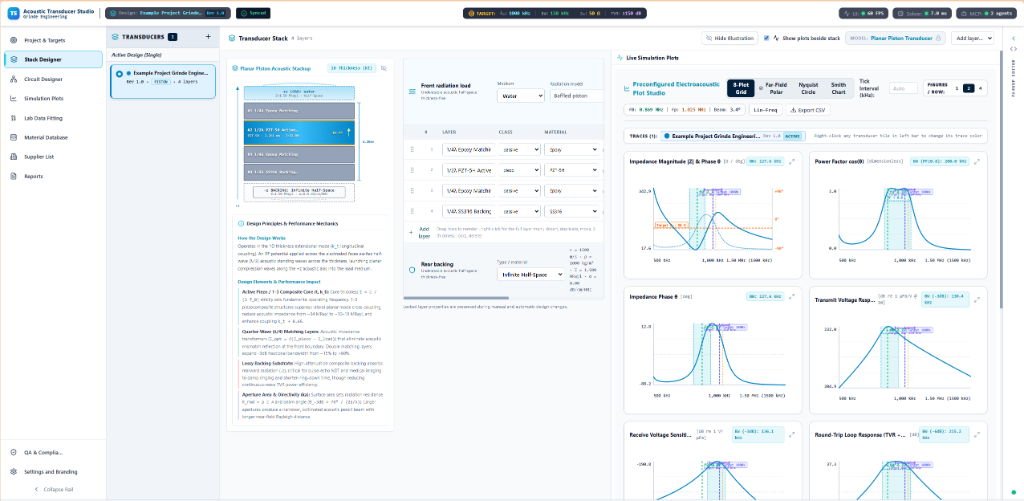The image size is (1024, 501).
Task: Expand the Power Factor plot to fullscreen
Action: pyautogui.click(x=976, y=162)
